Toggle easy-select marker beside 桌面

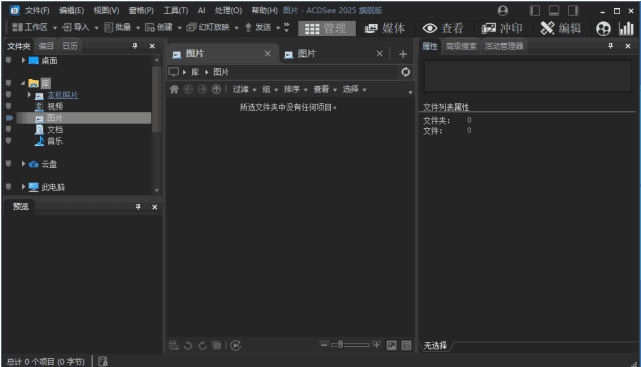click(x=8, y=60)
